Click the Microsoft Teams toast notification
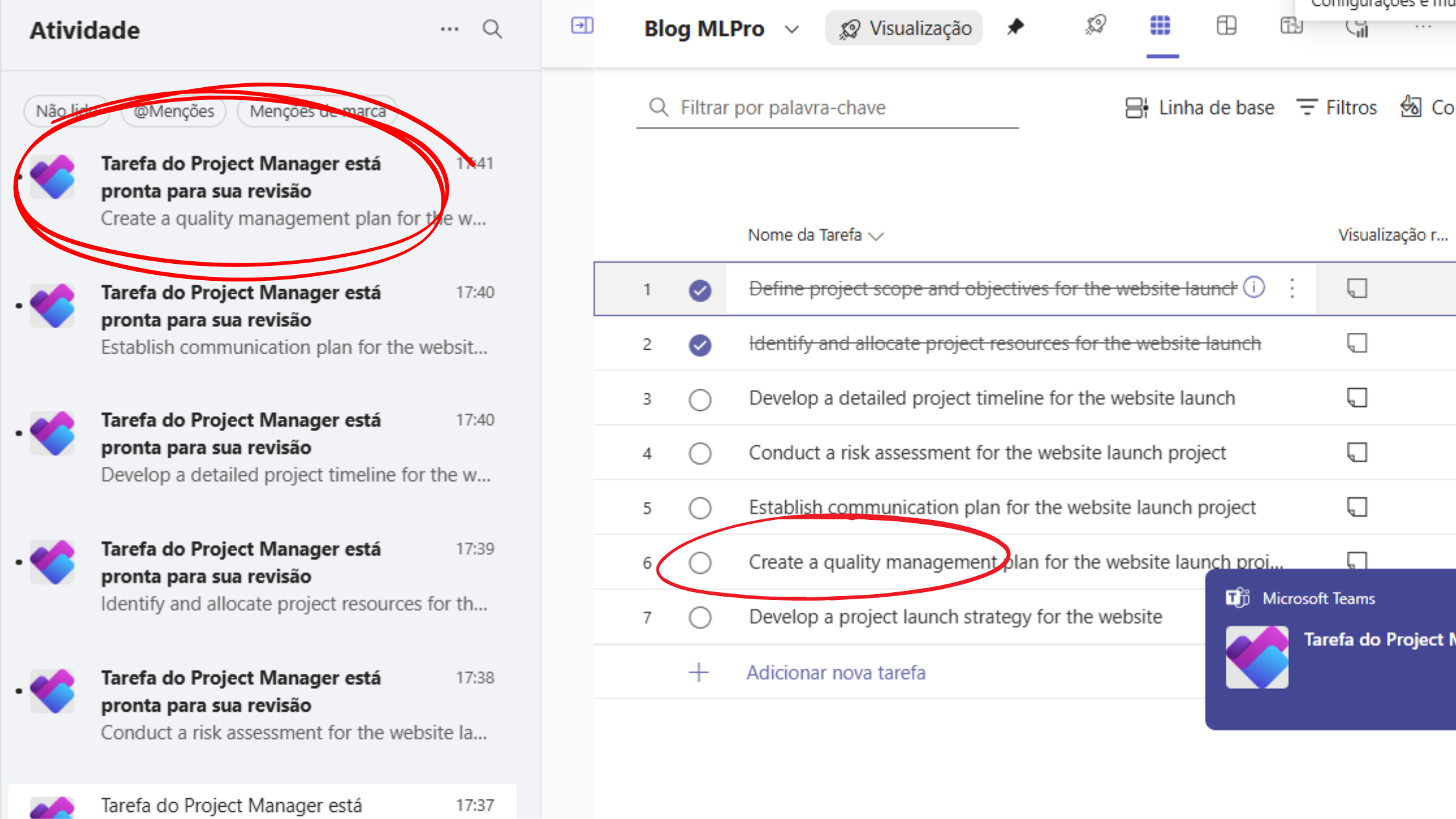Image resolution: width=1456 pixels, height=819 pixels. tap(1331, 649)
